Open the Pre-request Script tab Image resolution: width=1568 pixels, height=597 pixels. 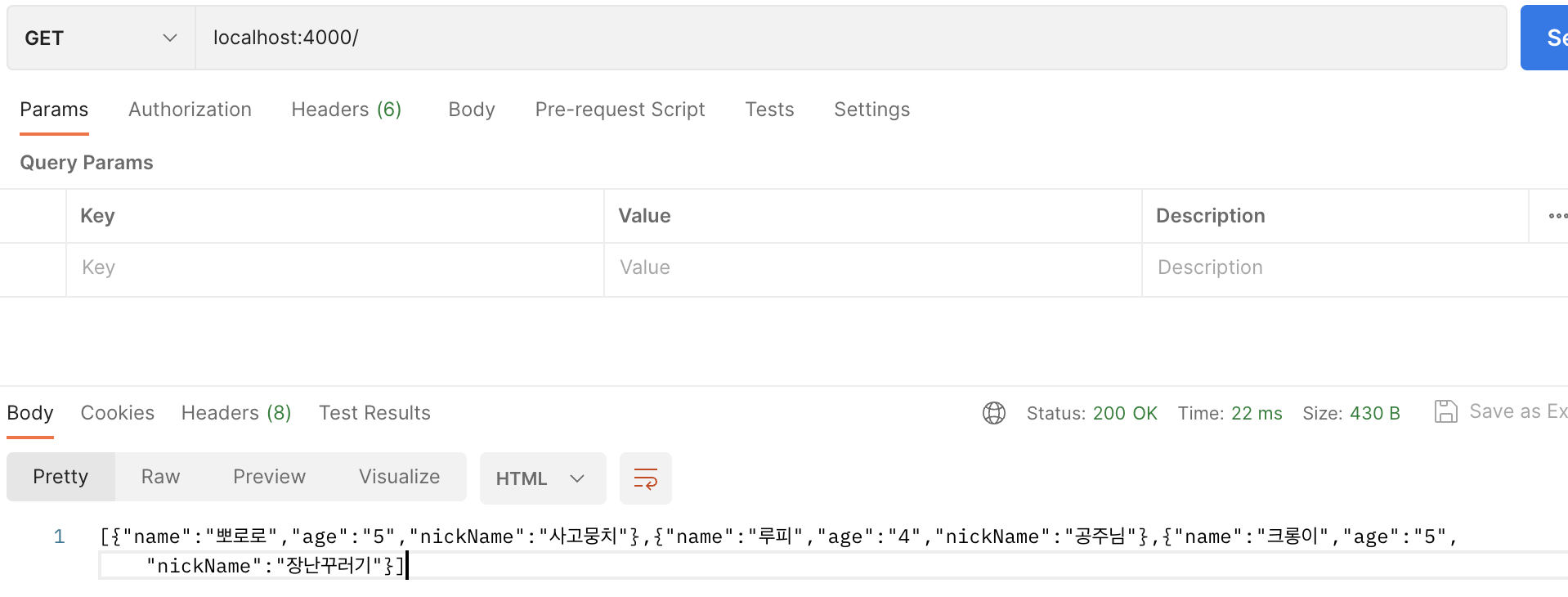620,110
